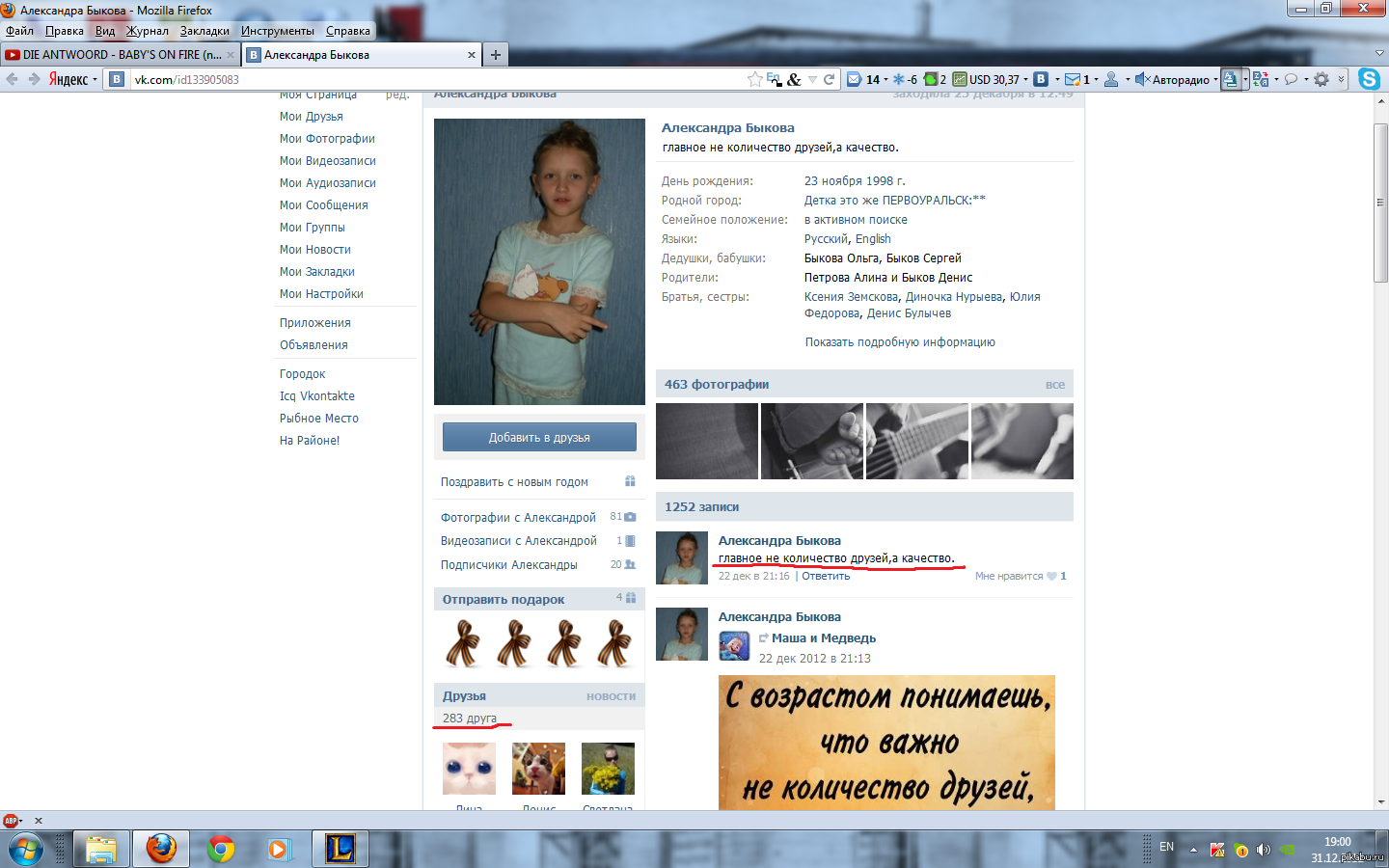
Task: Open the Закладки menu
Action: pos(204,31)
